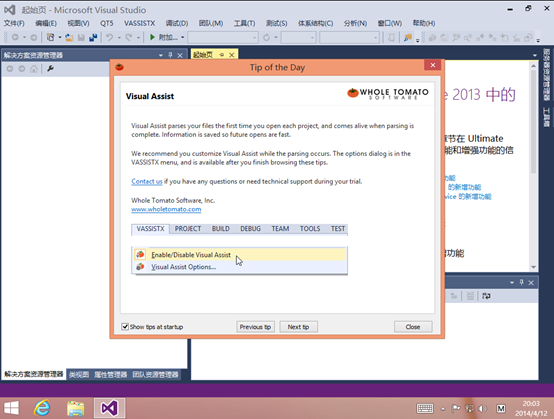Click the device window icon in toolbar

tap(391, 37)
